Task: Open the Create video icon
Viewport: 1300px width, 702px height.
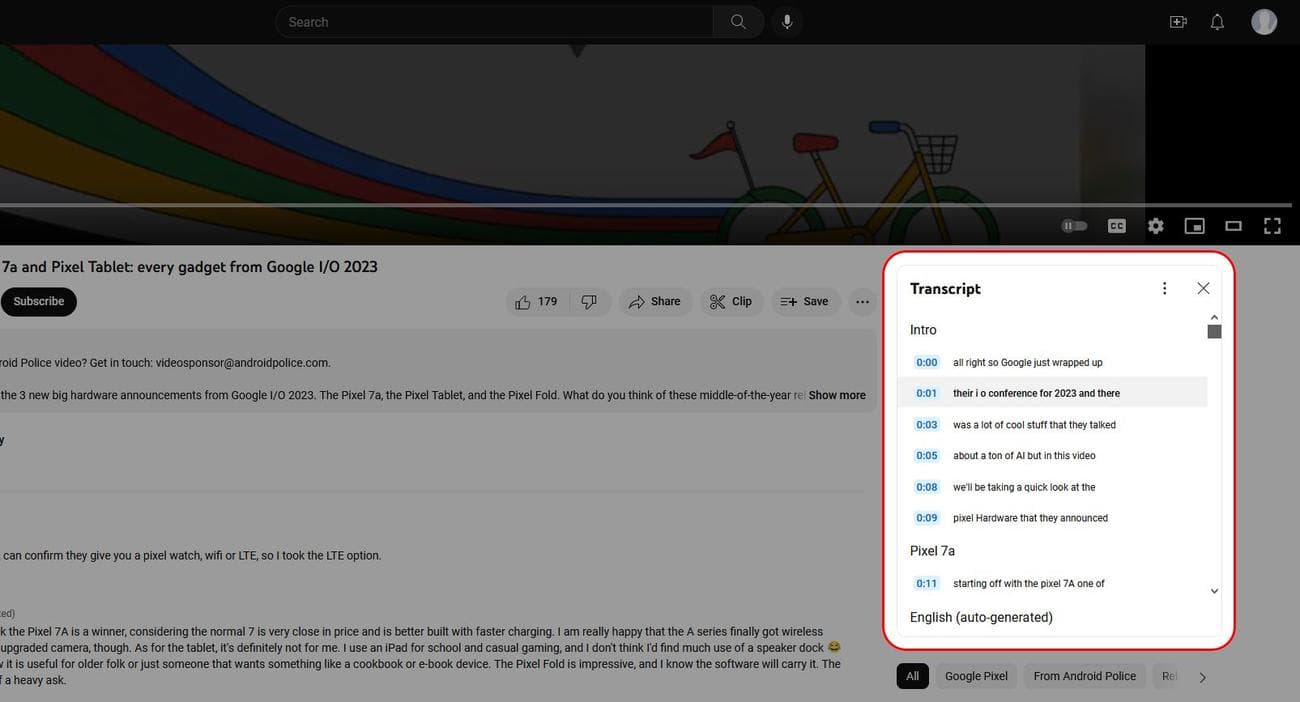Action: coord(1178,22)
